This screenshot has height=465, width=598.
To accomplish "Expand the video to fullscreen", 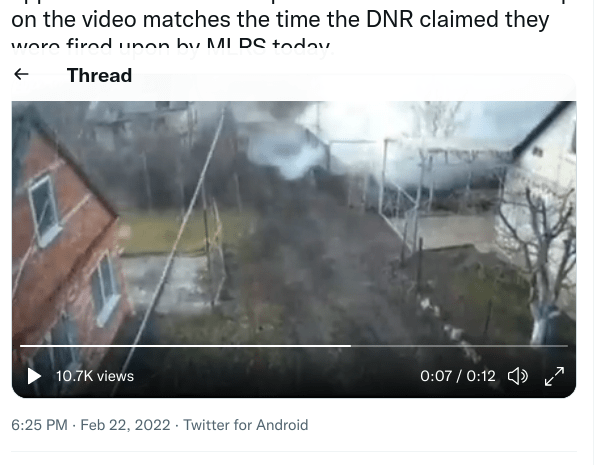I will (554, 376).
